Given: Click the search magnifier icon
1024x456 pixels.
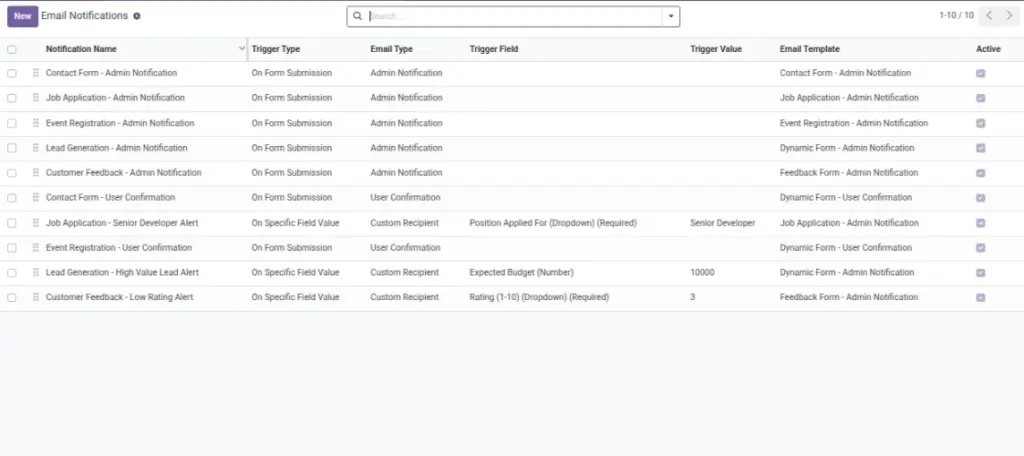Looking at the screenshot, I should click(357, 16).
